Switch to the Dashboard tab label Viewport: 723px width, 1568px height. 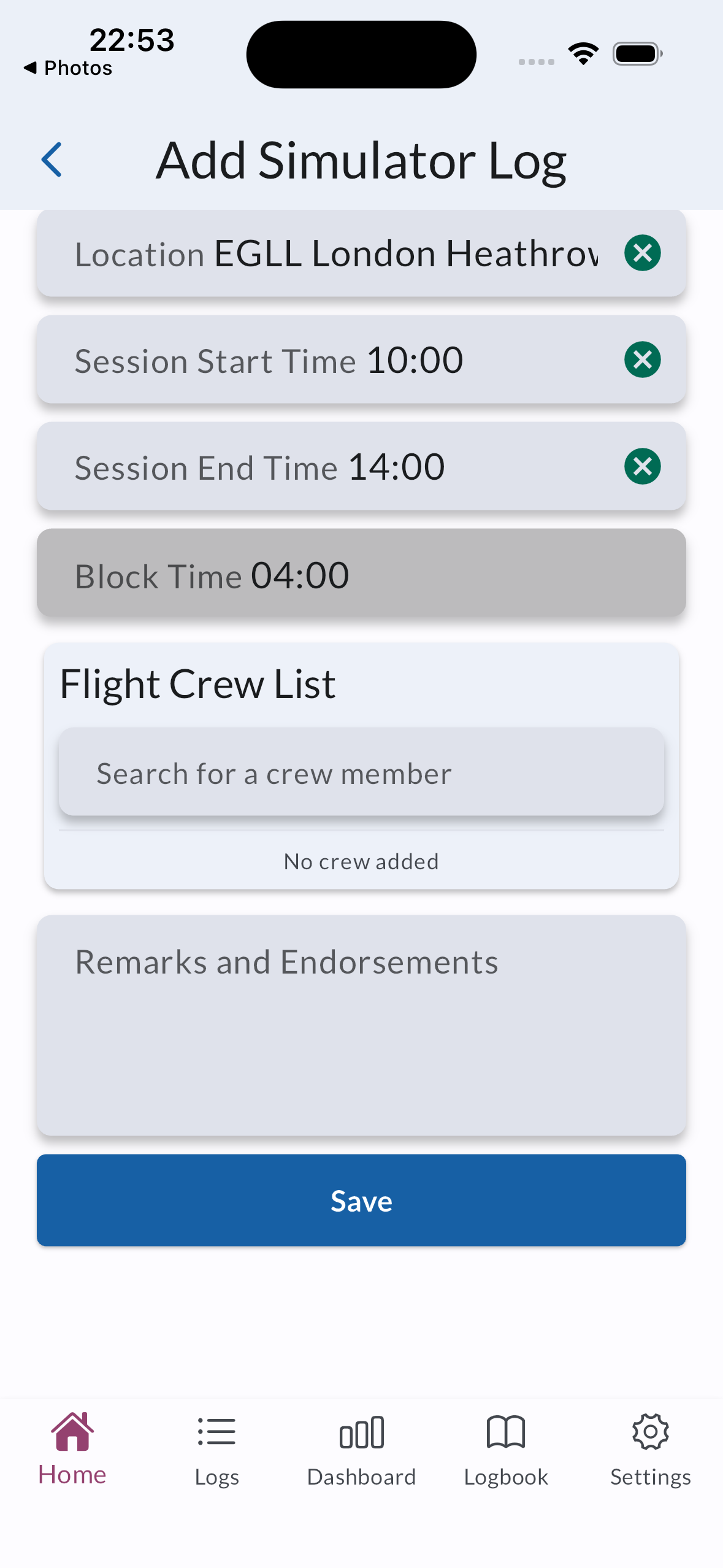pos(361,1477)
